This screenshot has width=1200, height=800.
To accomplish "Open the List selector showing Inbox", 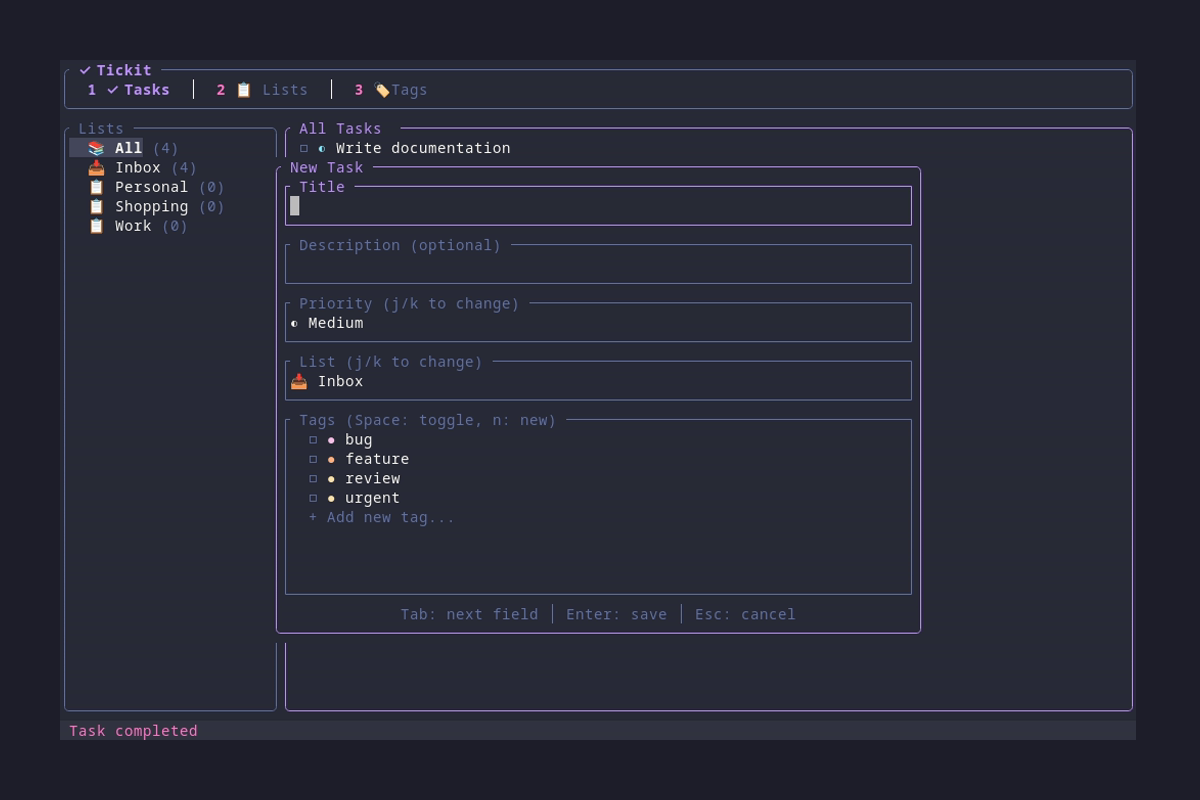I will pos(598,380).
